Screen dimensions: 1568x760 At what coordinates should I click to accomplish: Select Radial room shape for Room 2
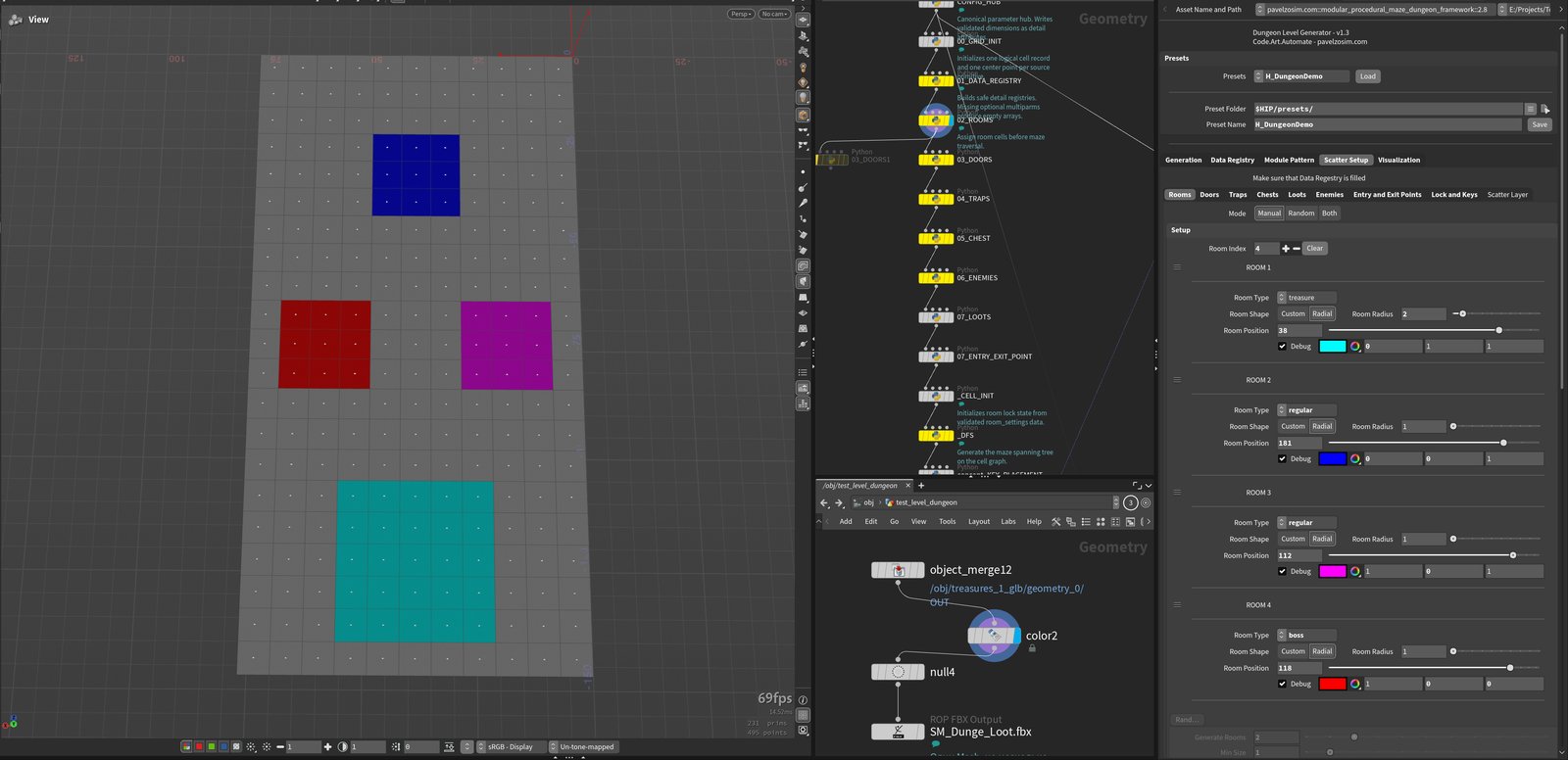[1323, 427]
